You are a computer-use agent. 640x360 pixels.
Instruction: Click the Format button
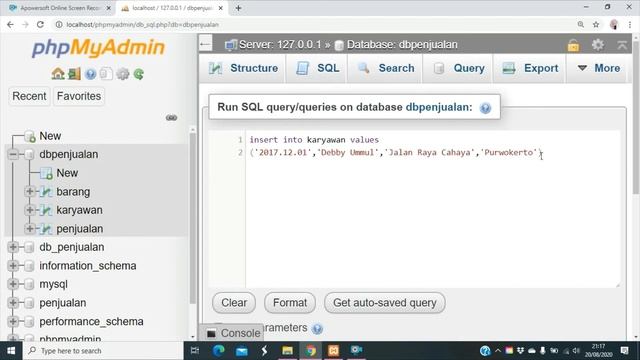click(290, 303)
